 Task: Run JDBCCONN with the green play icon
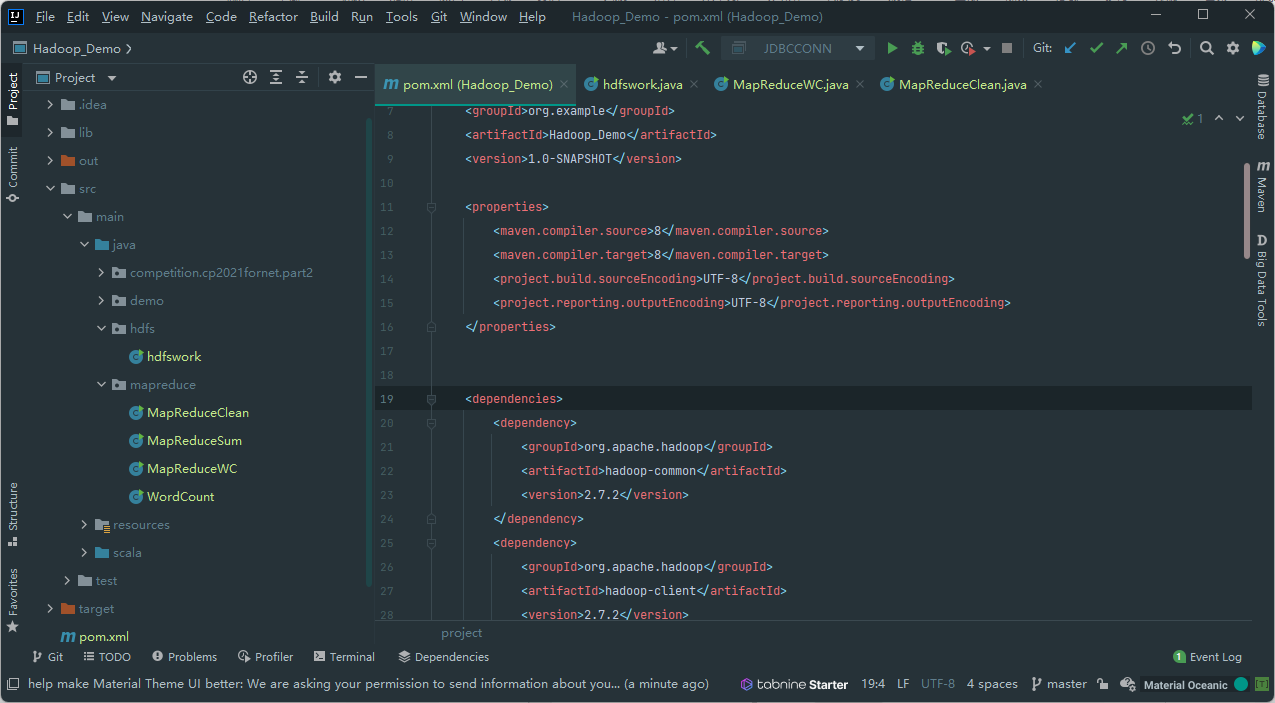click(892, 48)
